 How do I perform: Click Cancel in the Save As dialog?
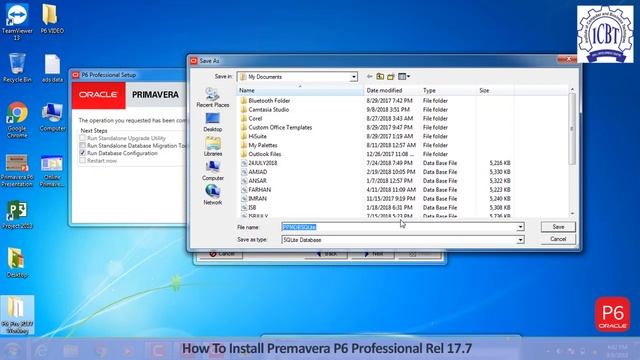click(x=558, y=239)
